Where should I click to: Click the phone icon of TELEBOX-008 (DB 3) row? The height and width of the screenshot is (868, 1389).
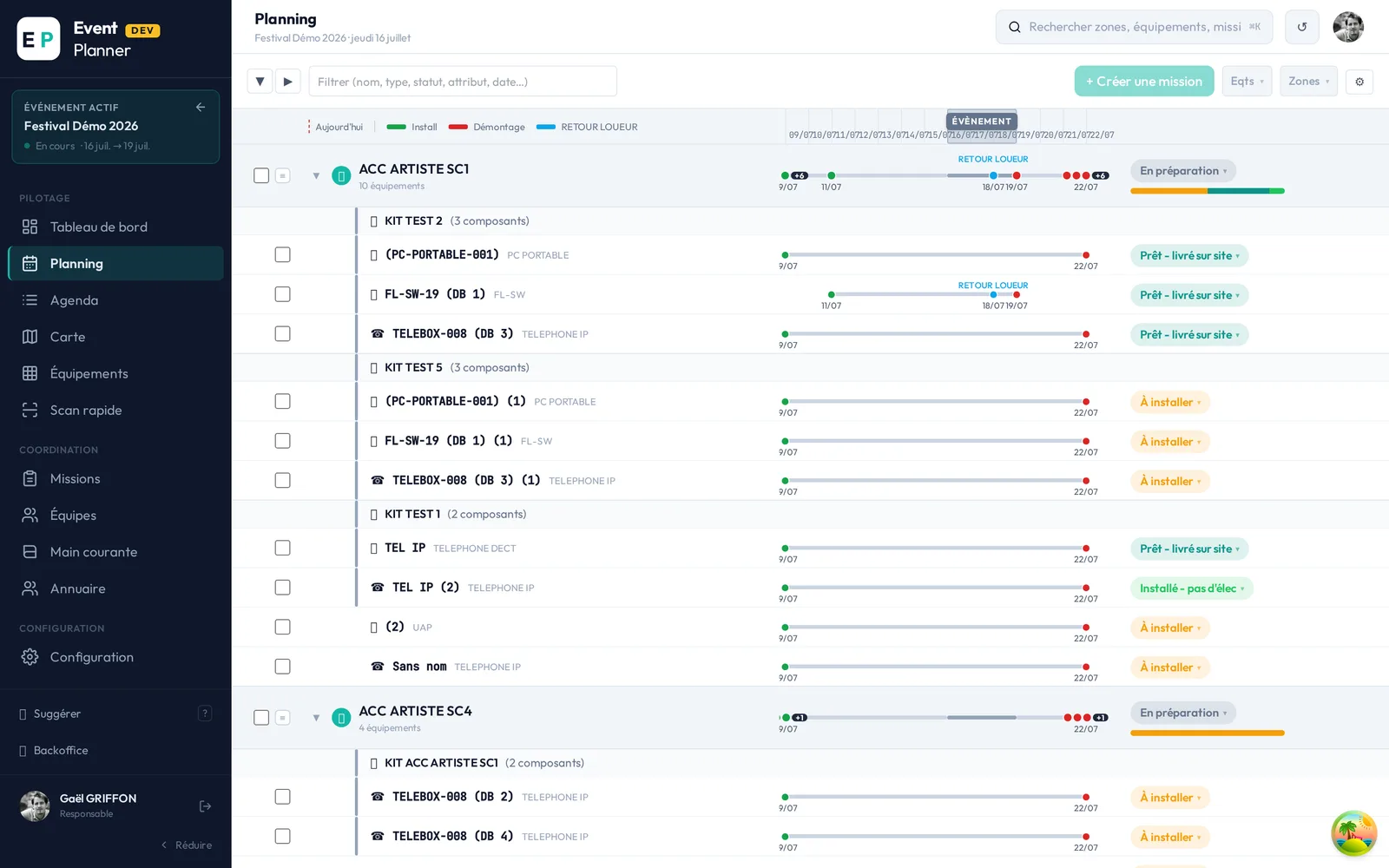[x=378, y=334]
